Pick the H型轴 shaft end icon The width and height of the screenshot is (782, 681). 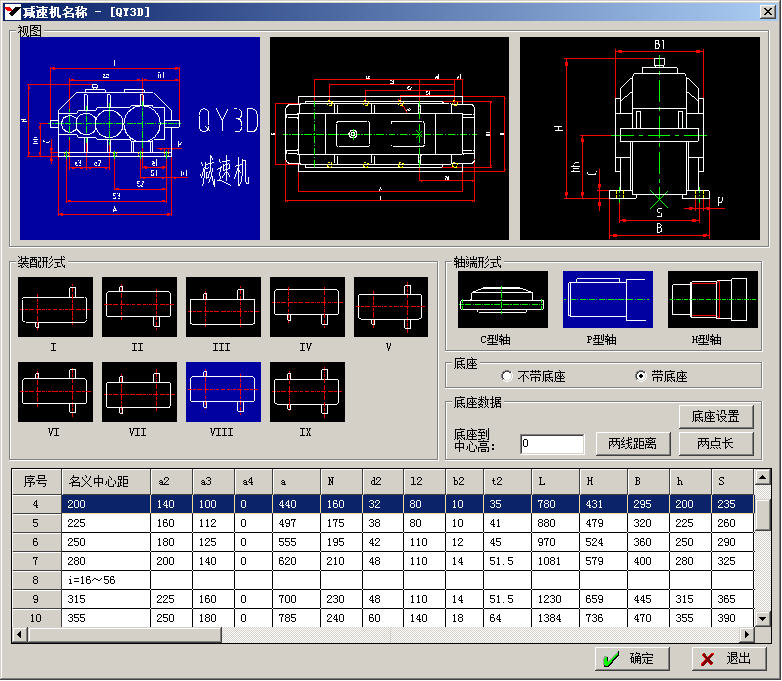click(712, 300)
